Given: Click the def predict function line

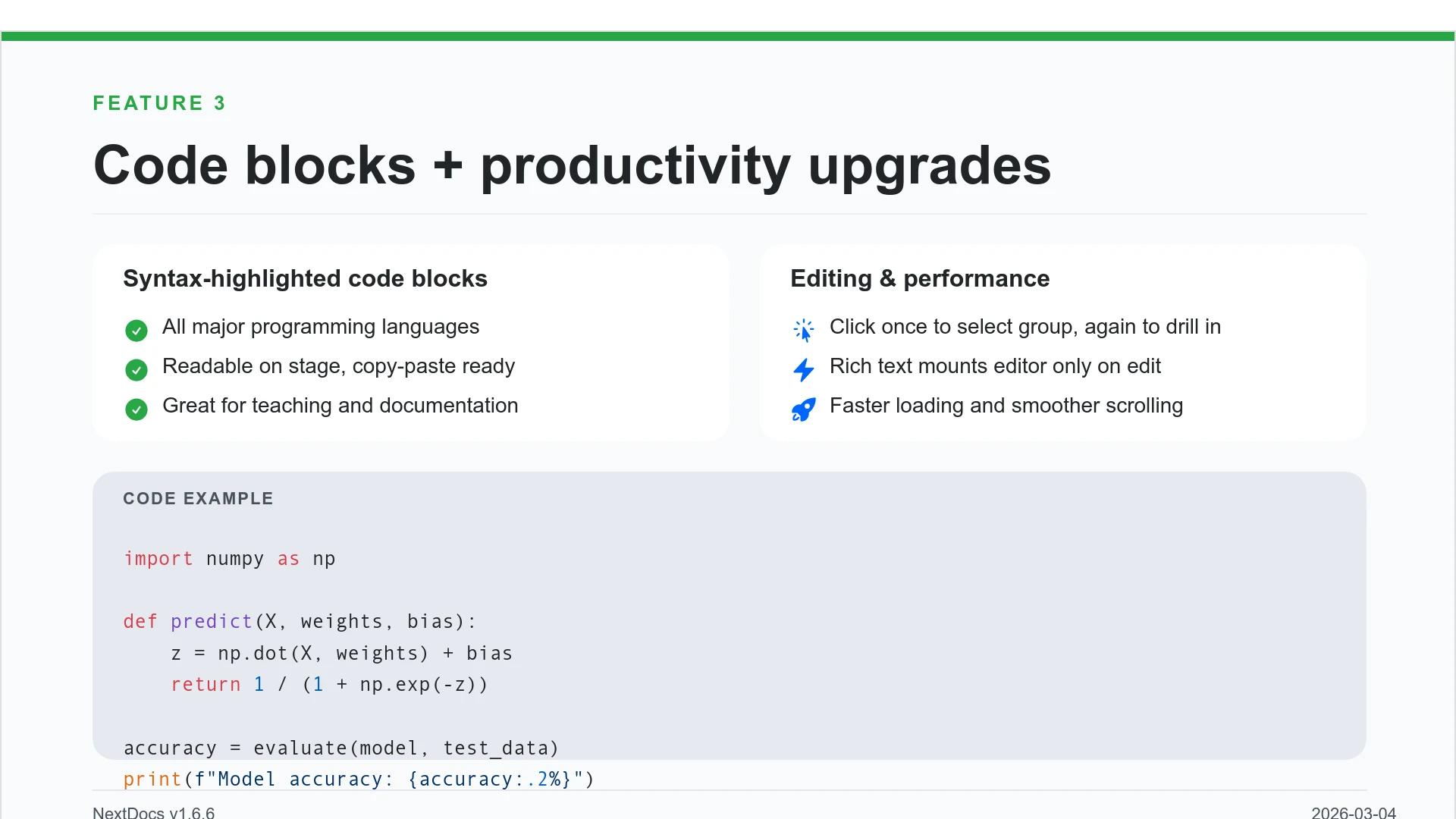Looking at the screenshot, I should pos(300,622).
